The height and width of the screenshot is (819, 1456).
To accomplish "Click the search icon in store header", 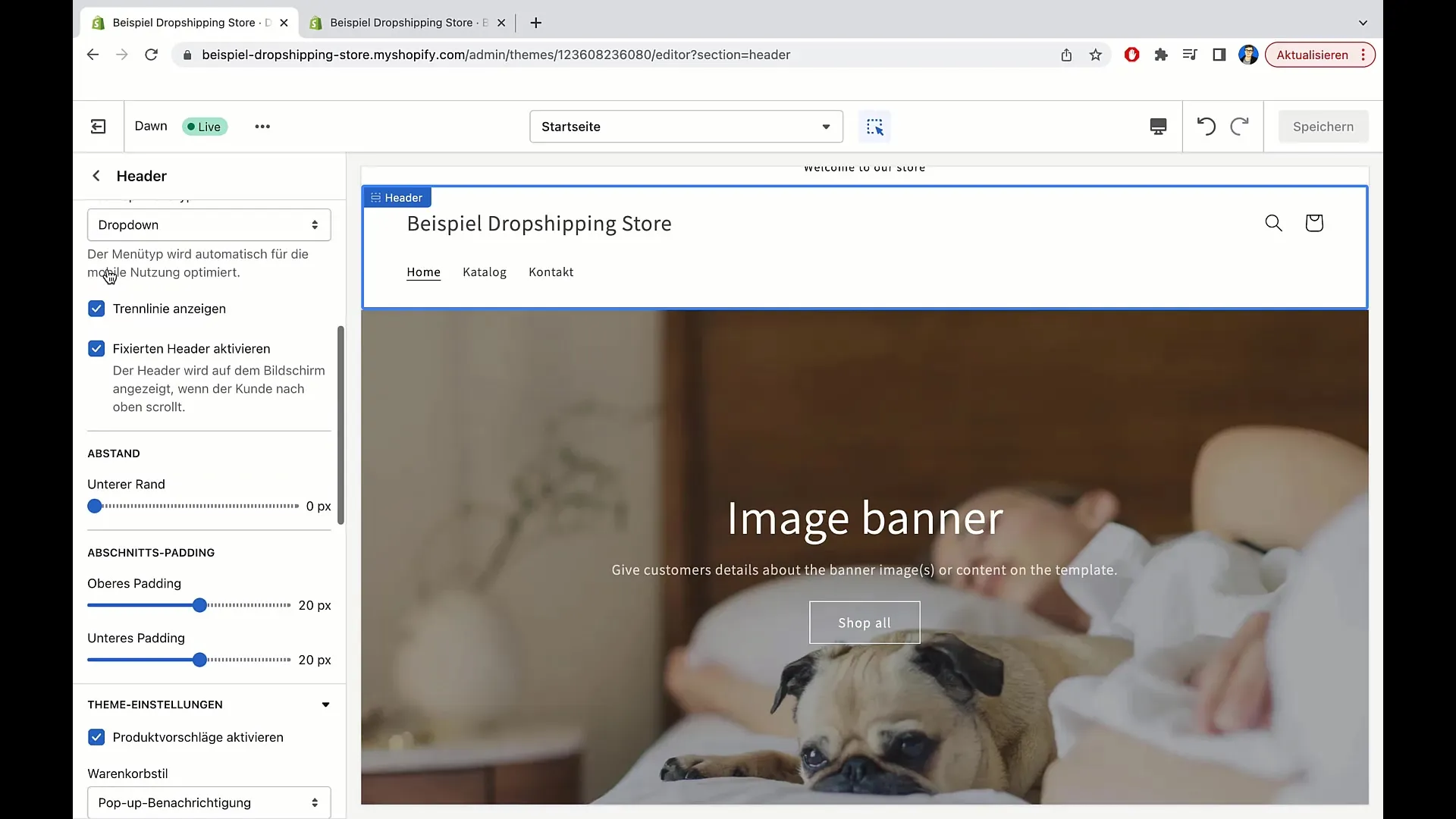I will (1274, 223).
